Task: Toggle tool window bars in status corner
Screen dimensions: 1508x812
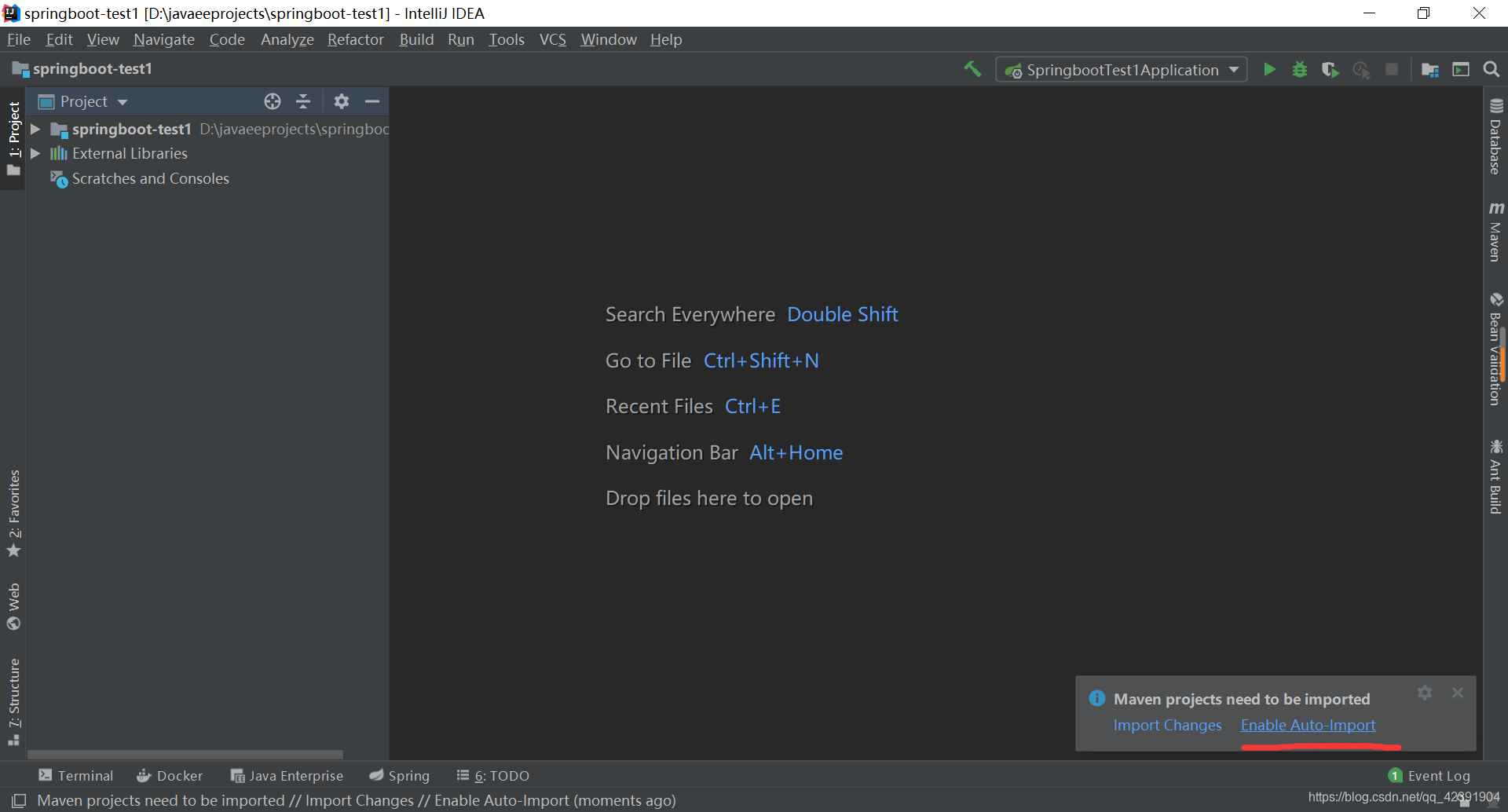Action: (19, 800)
